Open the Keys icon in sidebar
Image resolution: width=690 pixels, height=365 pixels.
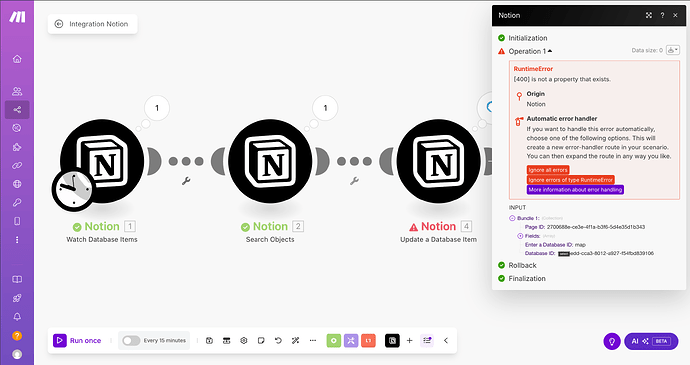click(x=17, y=203)
